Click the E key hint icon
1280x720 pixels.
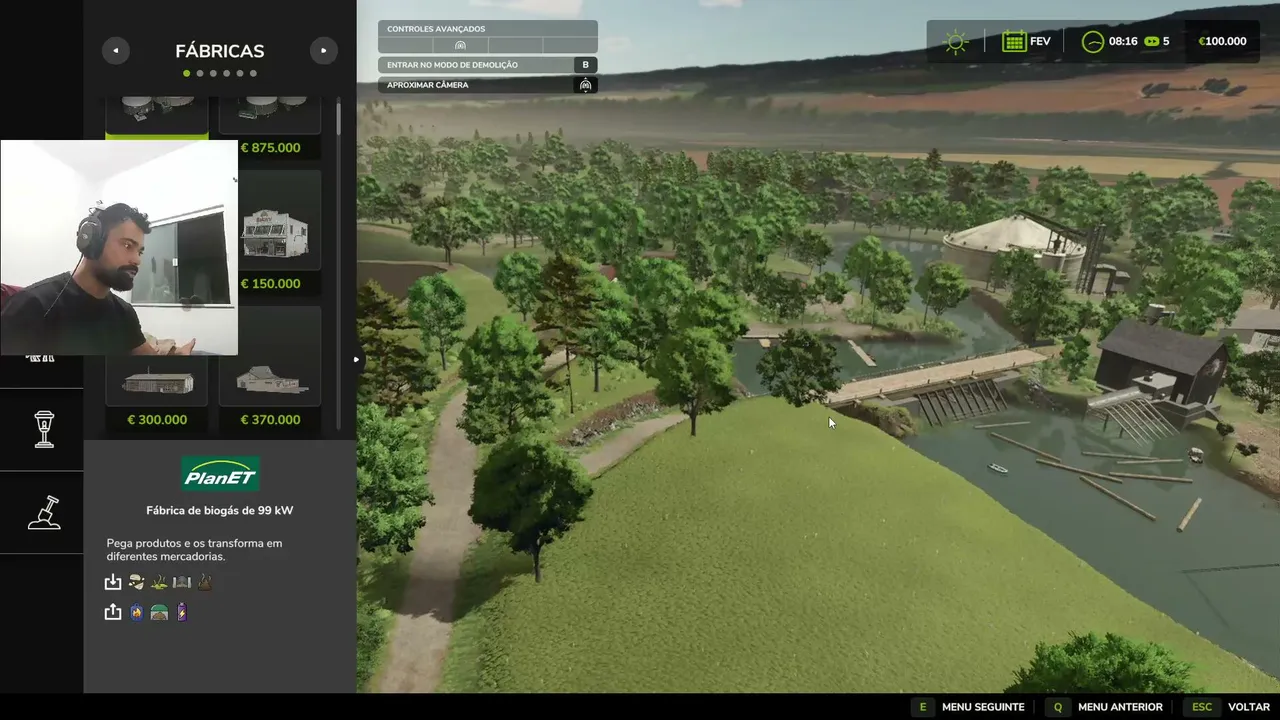pyautogui.click(x=923, y=707)
